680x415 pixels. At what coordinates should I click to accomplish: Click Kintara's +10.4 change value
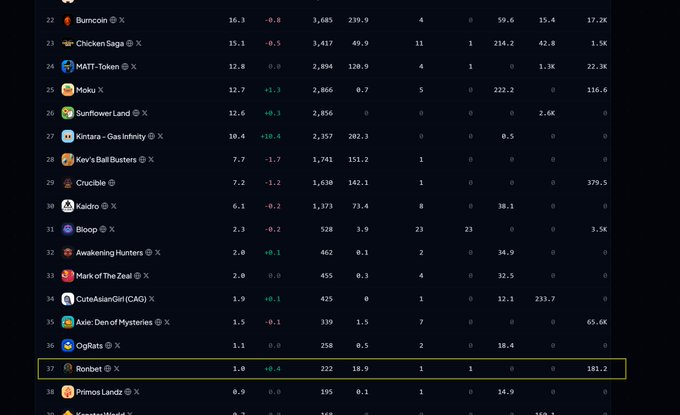(271, 136)
